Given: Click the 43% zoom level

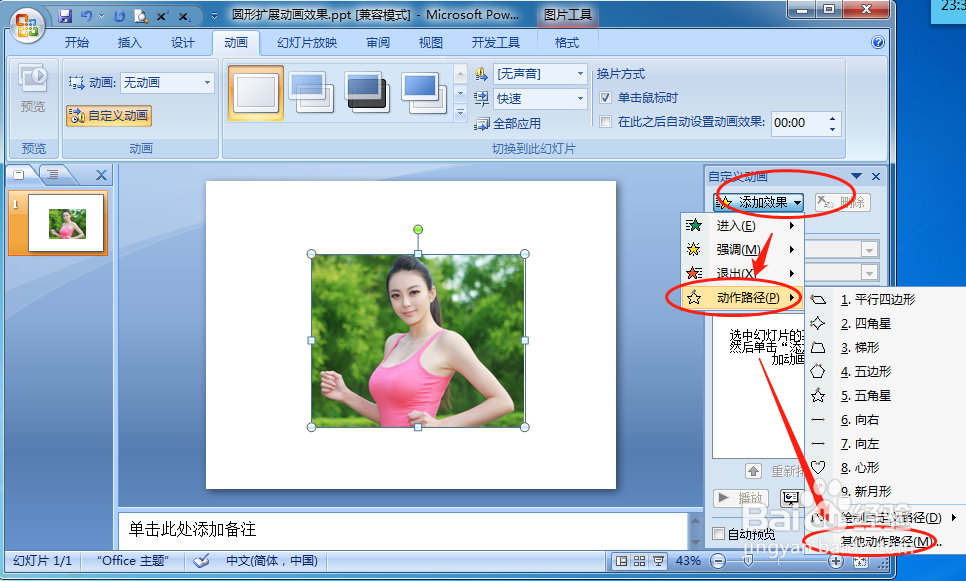Looking at the screenshot, I should [x=688, y=561].
